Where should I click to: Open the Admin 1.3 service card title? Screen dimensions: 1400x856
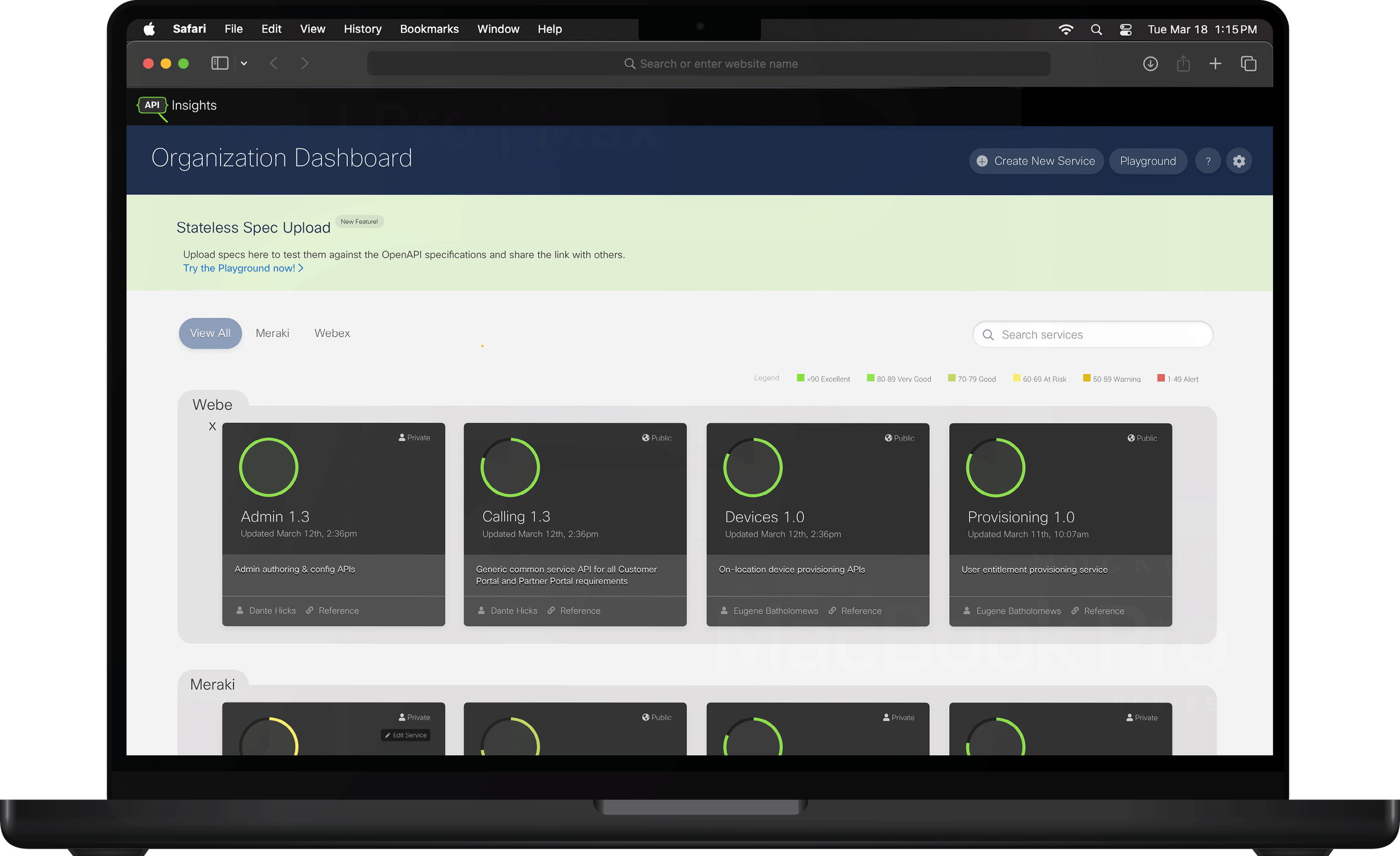[x=275, y=517]
